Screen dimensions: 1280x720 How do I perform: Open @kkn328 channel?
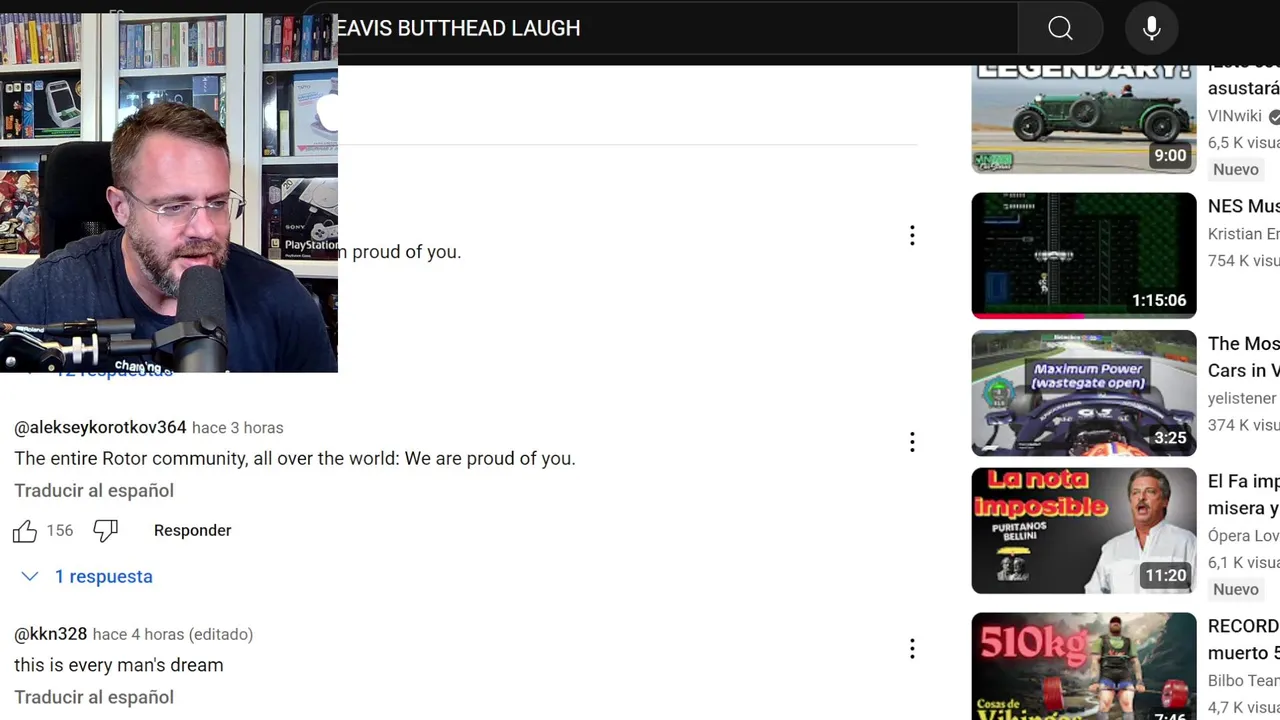[51, 635]
